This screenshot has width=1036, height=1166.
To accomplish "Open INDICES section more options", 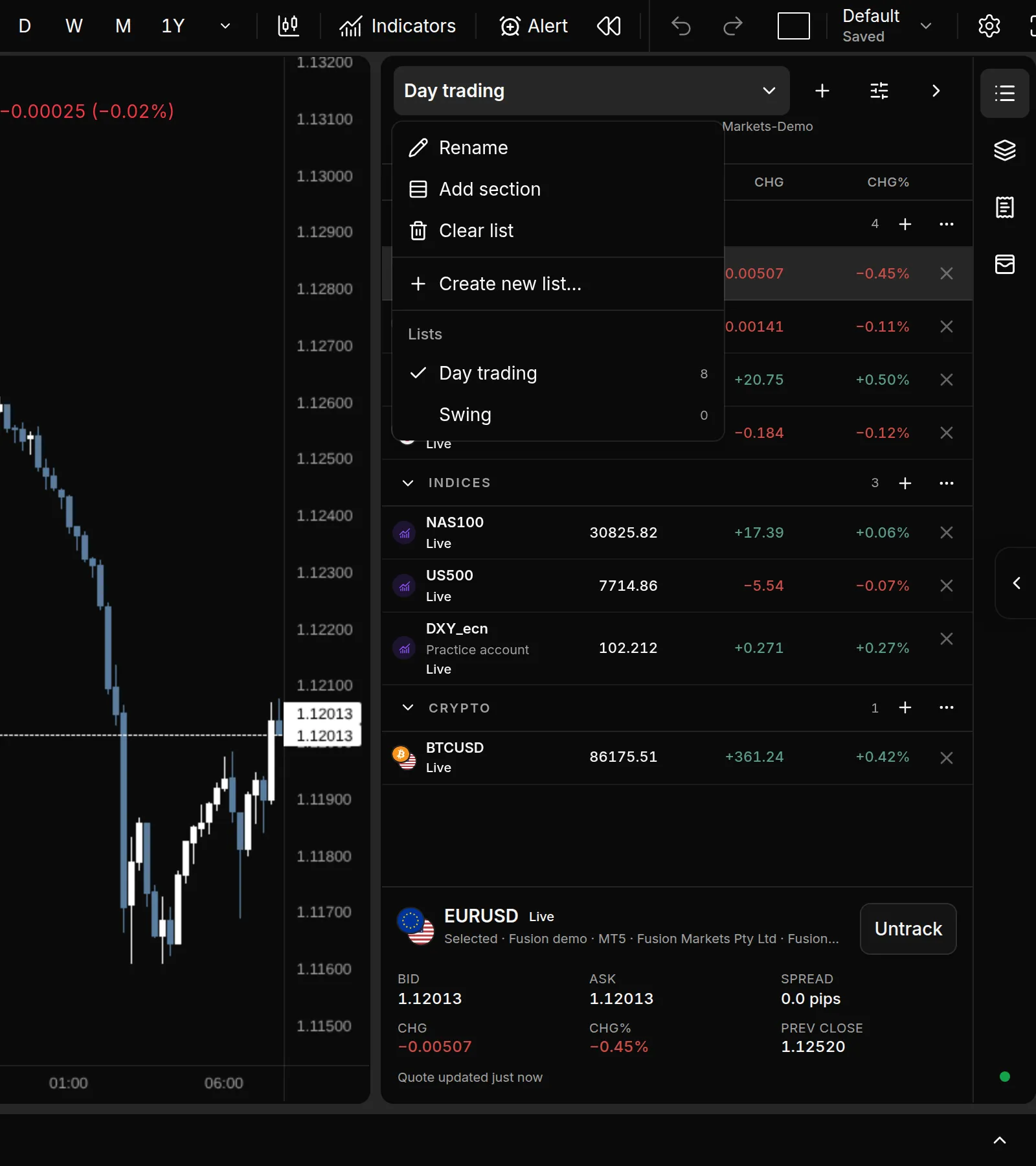I will coord(946,483).
